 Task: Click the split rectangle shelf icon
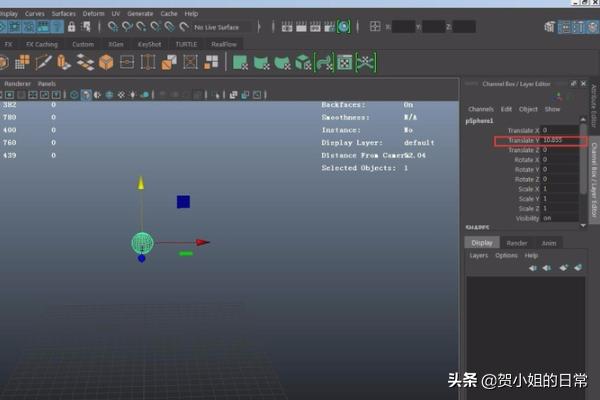pos(127,62)
